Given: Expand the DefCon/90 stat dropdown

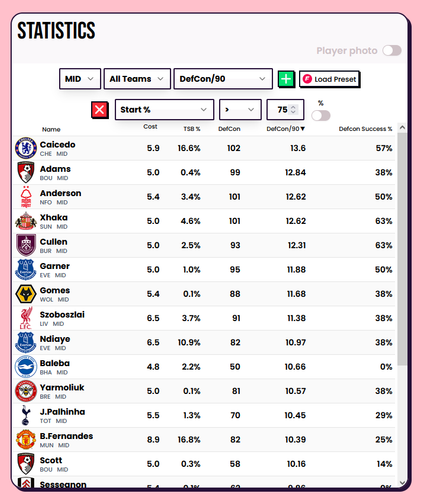Looking at the screenshot, I should [223, 79].
